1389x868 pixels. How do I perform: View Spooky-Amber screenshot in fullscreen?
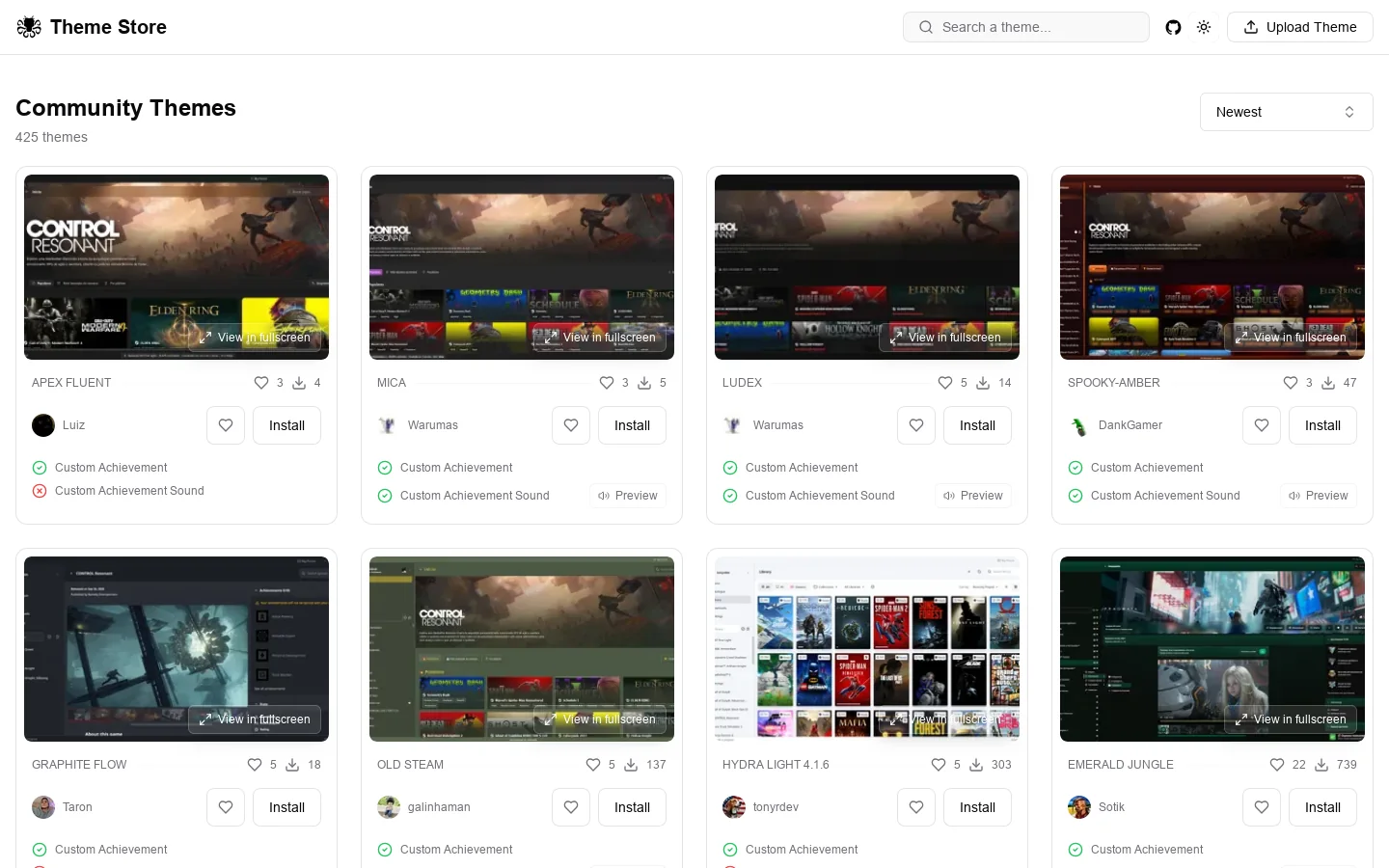tap(1291, 338)
